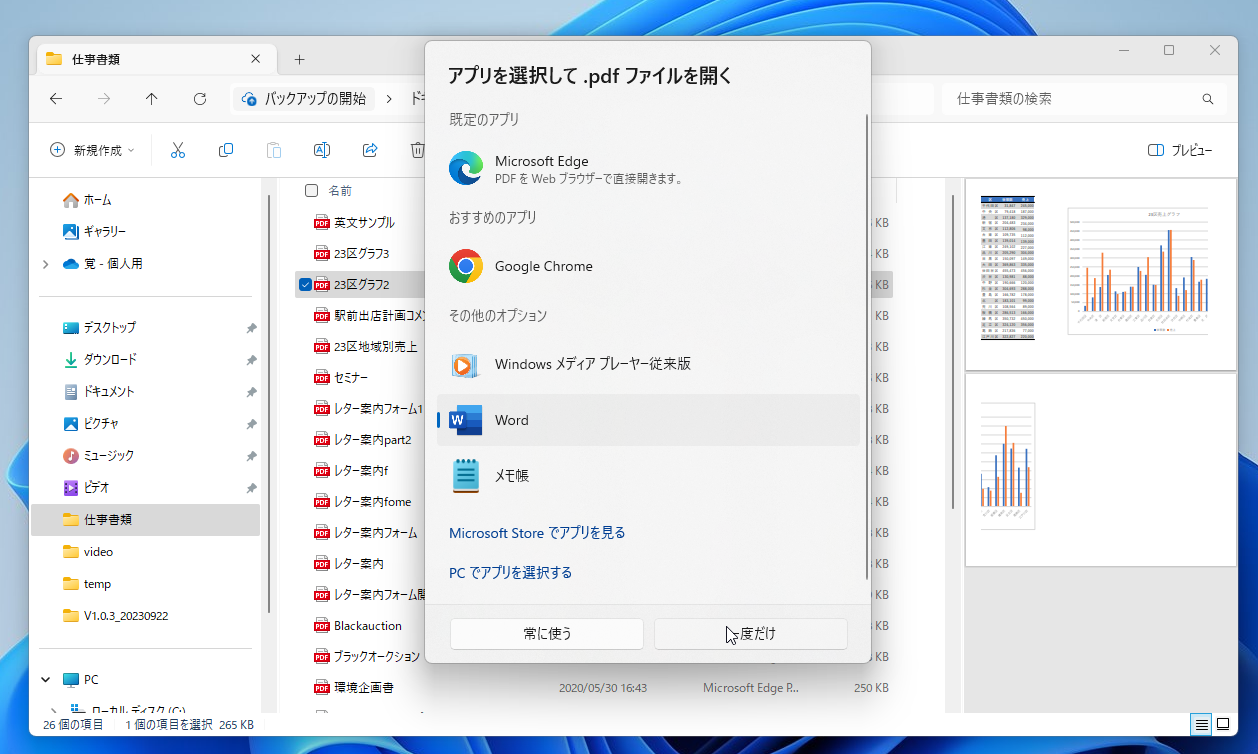Toggle the select-all checkbox beside 名前
1258x754 pixels.
point(311,190)
